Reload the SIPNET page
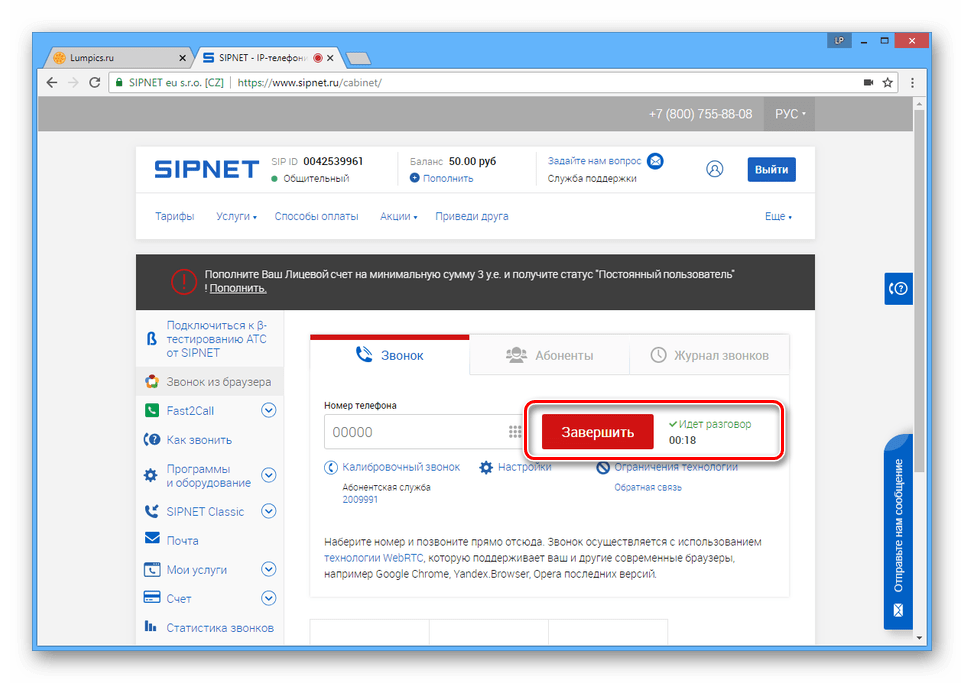 pos(95,82)
